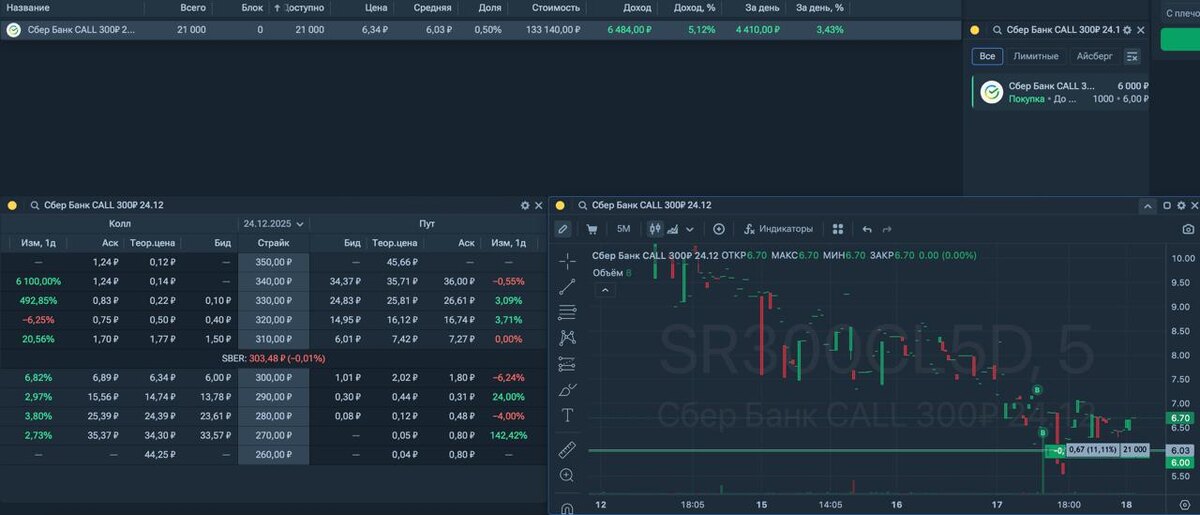1200x515 pixels.
Task: Select the 260,00 ₽ strike cell
Action: pyautogui.click(x=274, y=454)
